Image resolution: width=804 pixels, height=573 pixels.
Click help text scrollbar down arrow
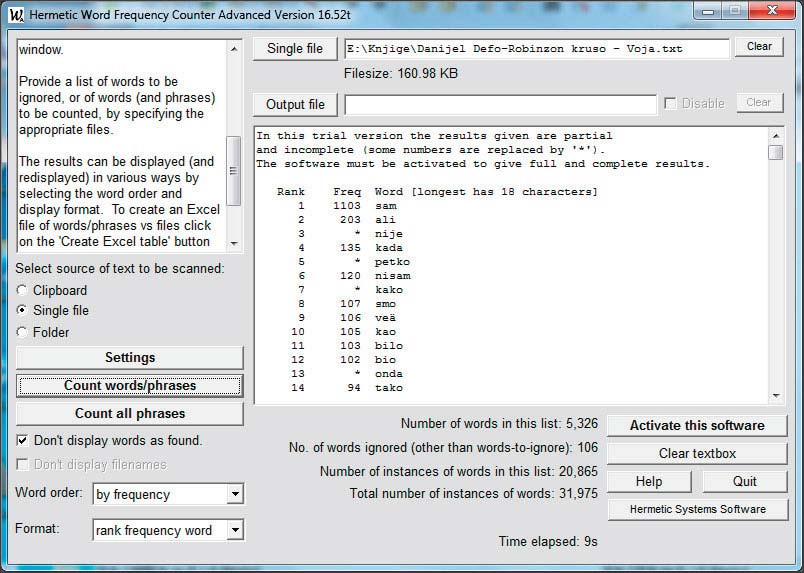coord(234,243)
